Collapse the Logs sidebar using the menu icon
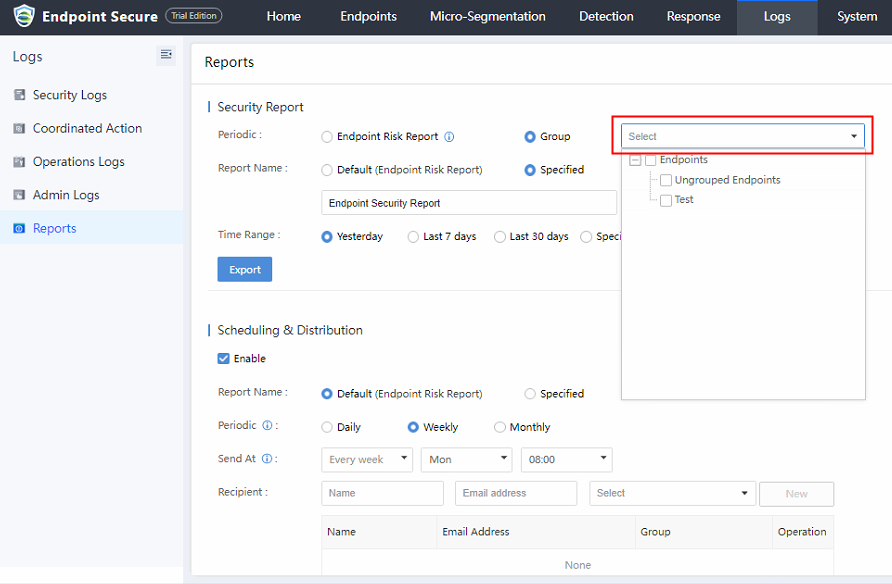The height and width of the screenshot is (584, 892). pos(166,55)
